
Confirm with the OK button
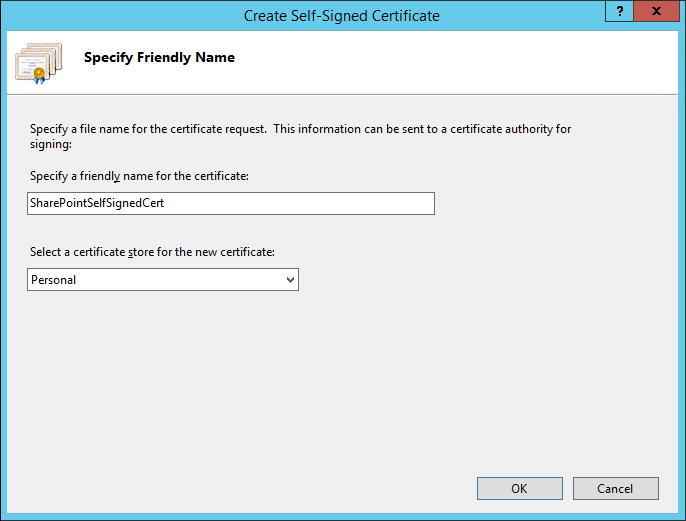[x=520, y=488]
